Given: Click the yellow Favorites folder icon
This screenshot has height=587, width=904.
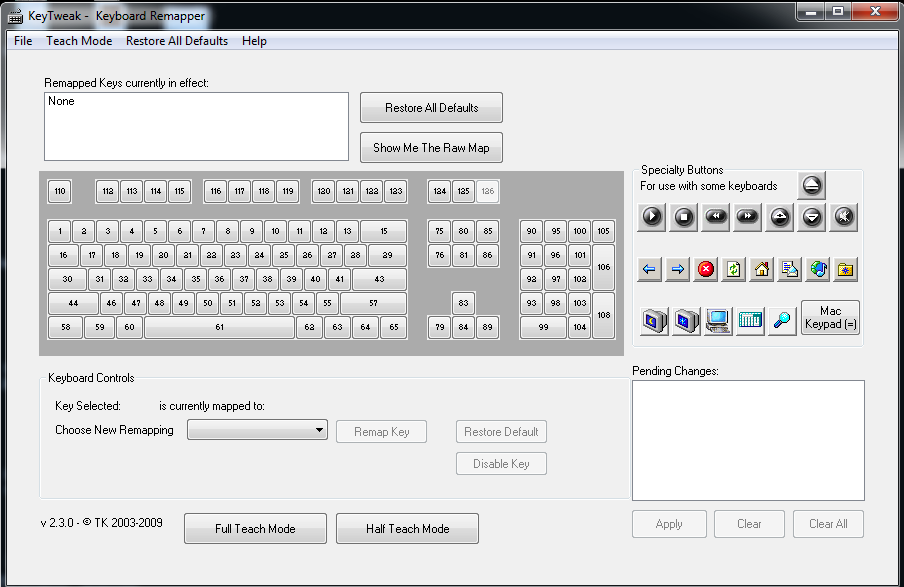Looking at the screenshot, I should click(846, 269).
